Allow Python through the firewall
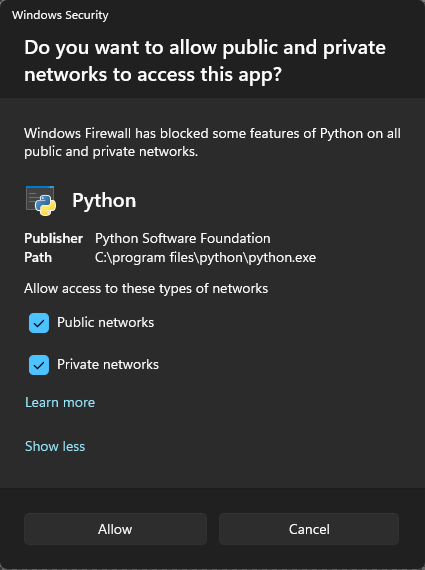Screen dimensions: 425x570 coord(115,529)
